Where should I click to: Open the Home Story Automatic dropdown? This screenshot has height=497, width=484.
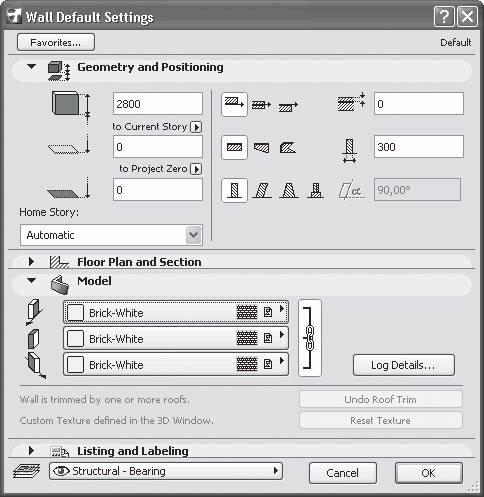[111, 235]
